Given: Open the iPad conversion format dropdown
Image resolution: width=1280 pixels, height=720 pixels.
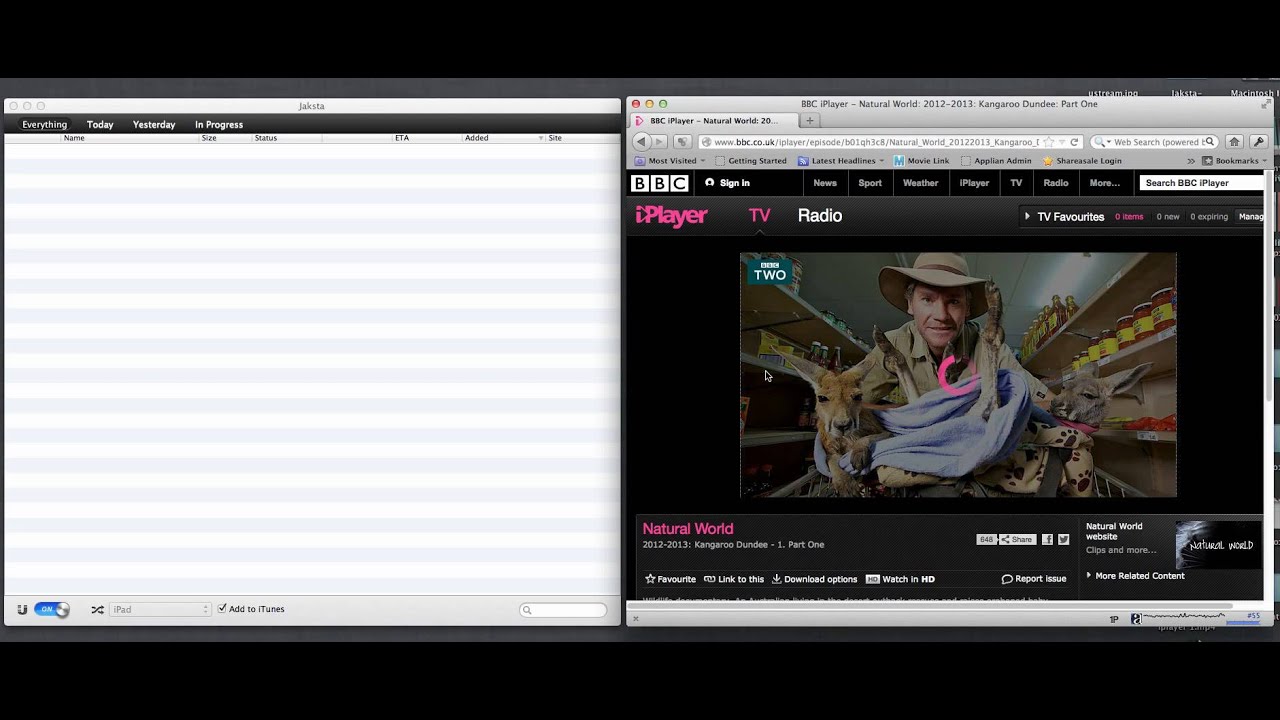Looking at the screenshot, I should click(160, 609).
